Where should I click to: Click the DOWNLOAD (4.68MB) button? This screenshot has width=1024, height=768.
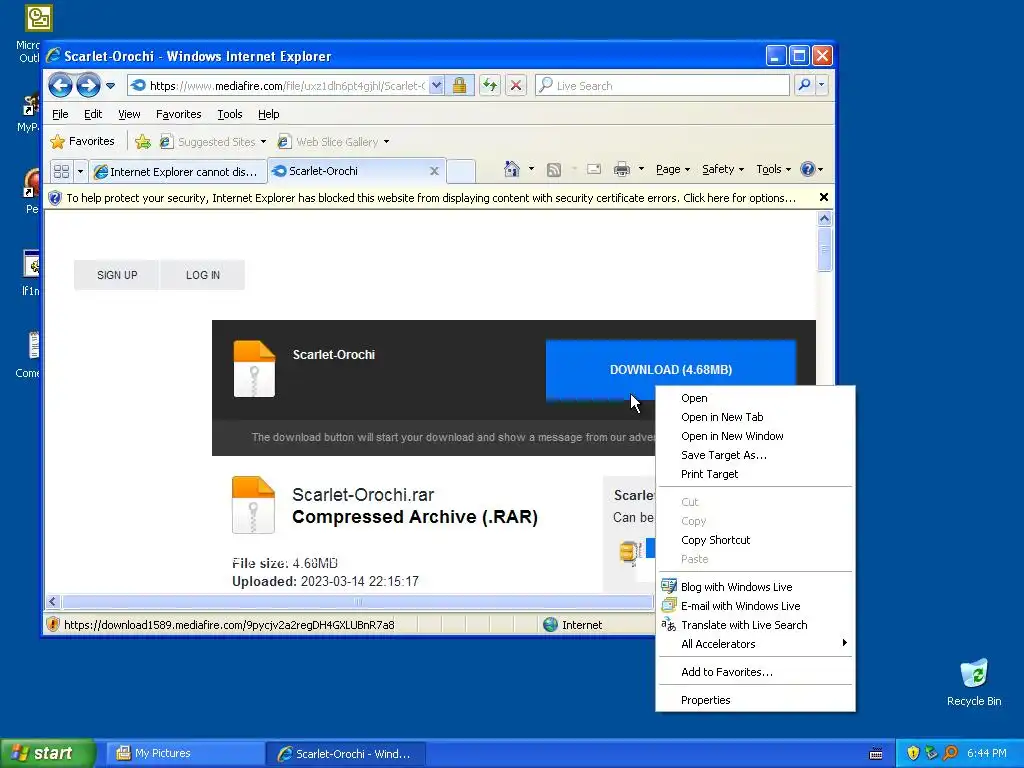671,370
